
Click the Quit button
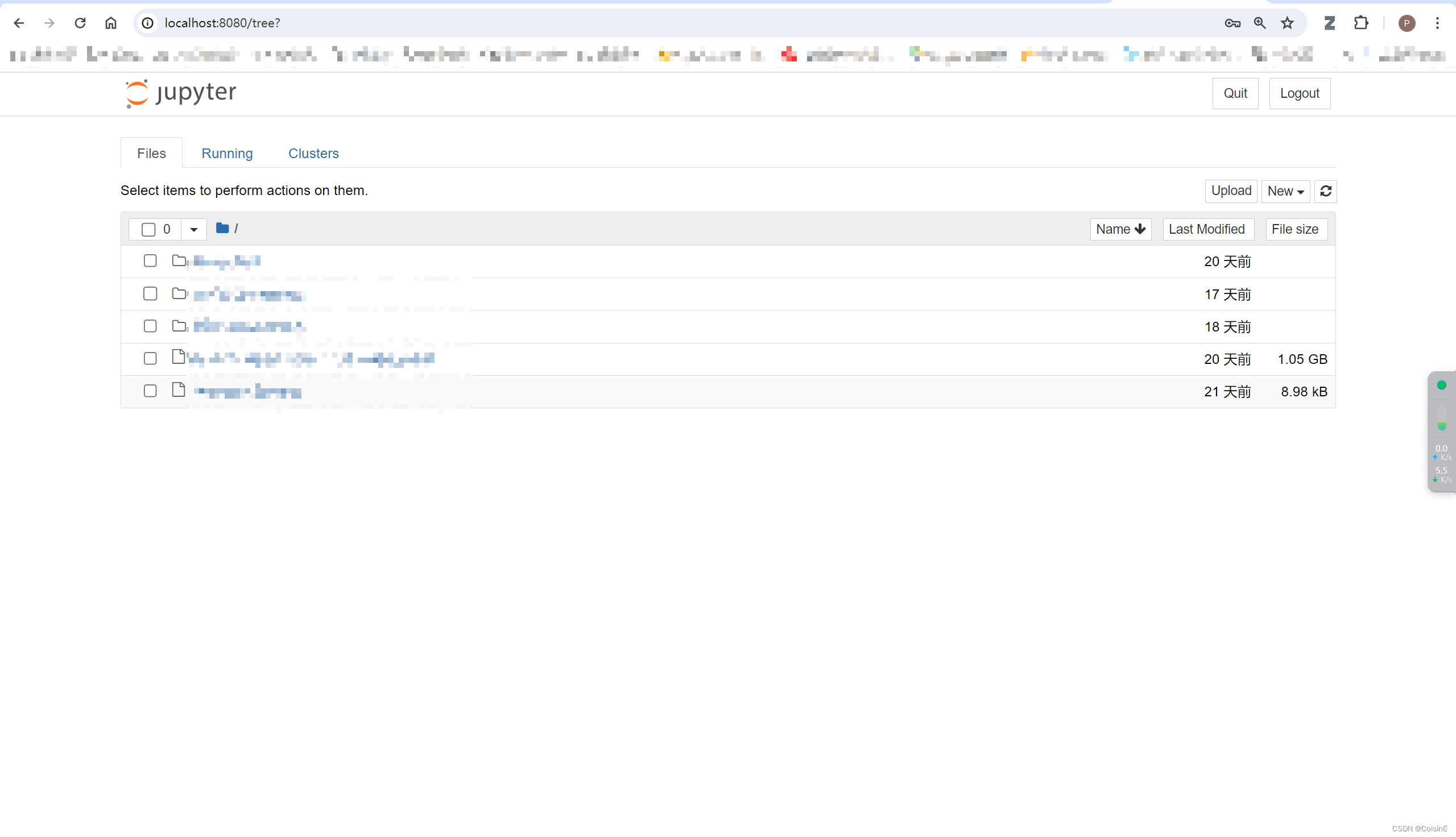point(1235,93)
